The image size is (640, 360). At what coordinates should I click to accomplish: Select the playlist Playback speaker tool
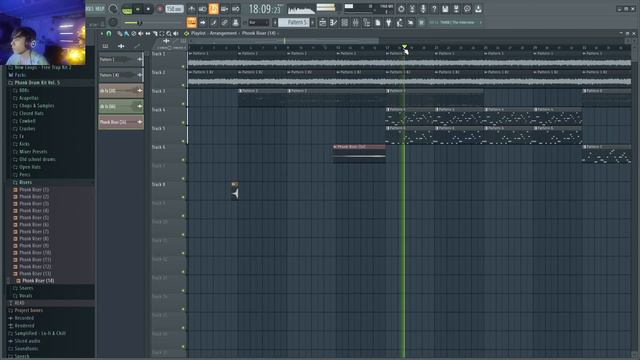tap(176, 33)
